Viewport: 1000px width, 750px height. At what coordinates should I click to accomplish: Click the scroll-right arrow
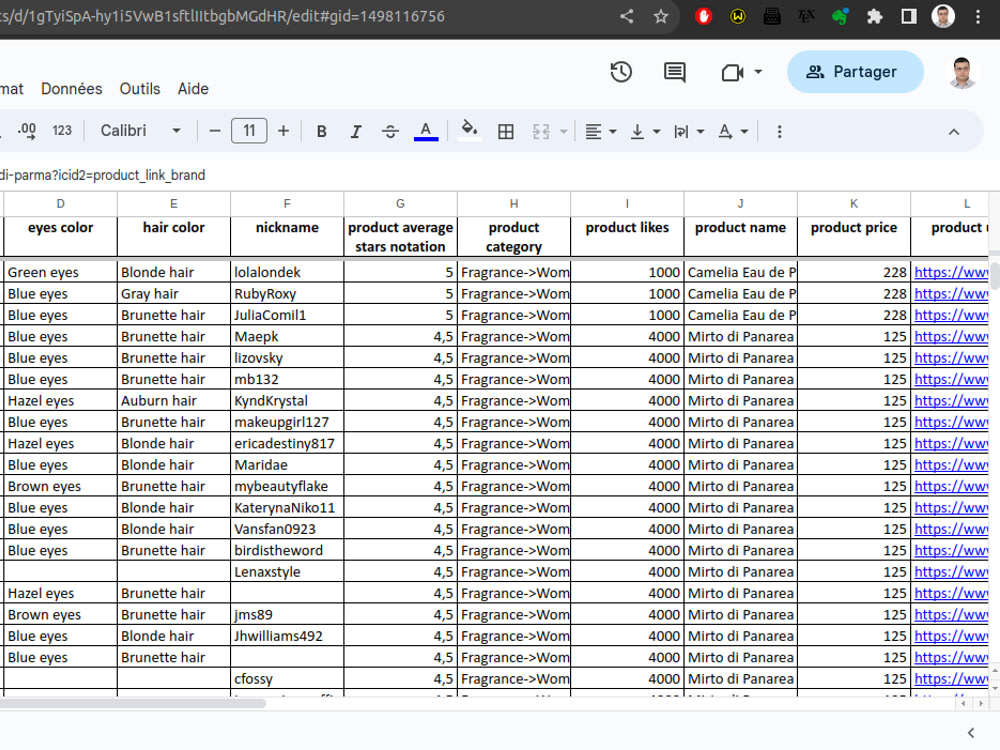click(x=981, y=703)
